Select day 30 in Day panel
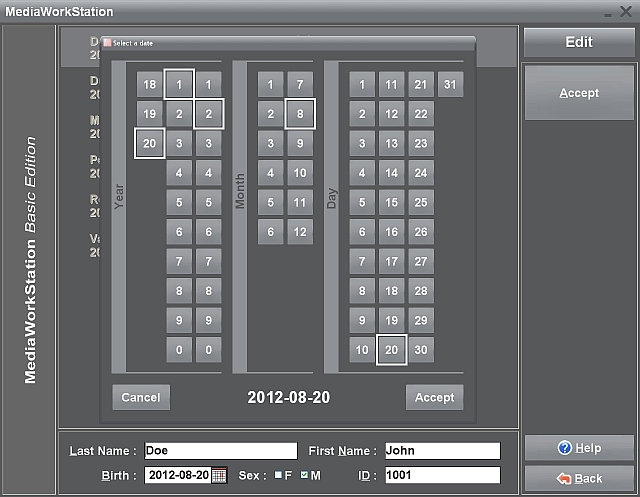640x497 pixels. [x=421, y=350]
